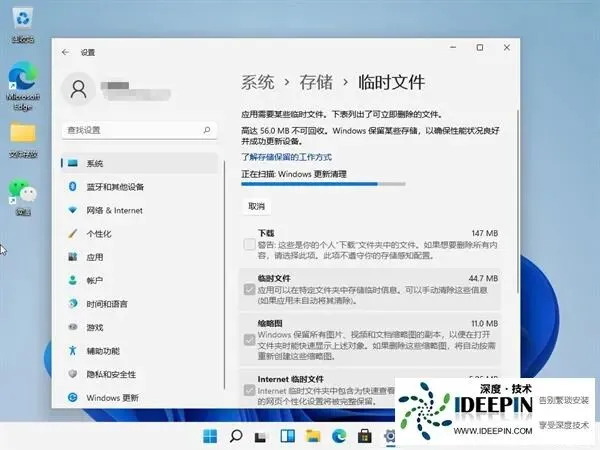600x450 pixels.
Task: Open 时间和语言 settings
Action: pos(140,303)
